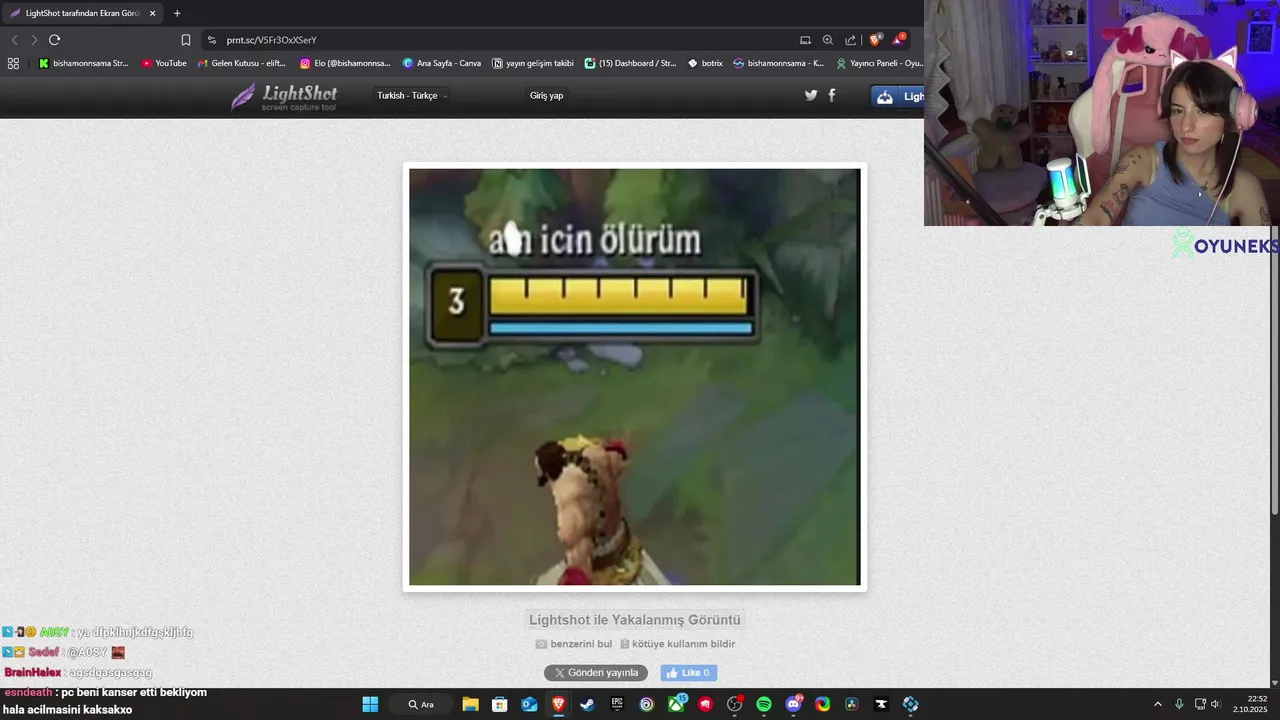Open the YouTube bookmark
The height and width of the screenshot is (720, 1280).
[x=164, y=63]
